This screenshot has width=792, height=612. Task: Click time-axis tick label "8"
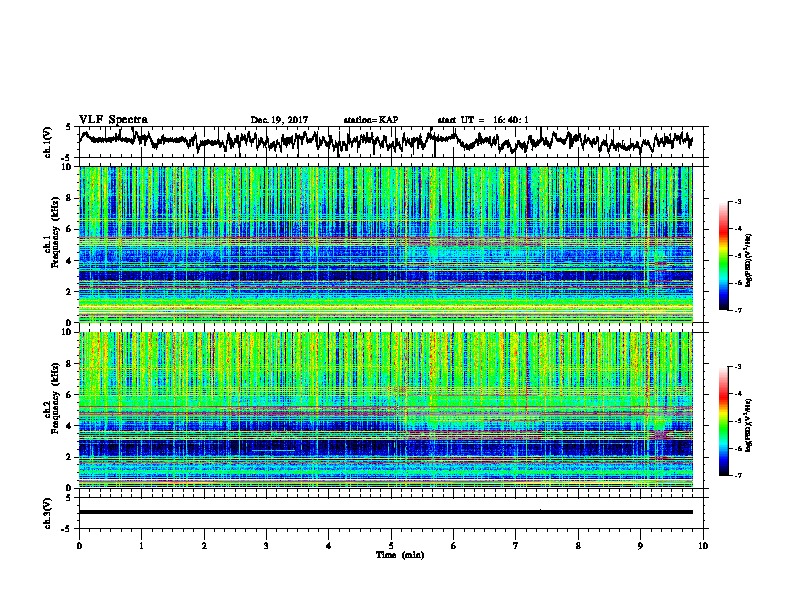click(578, 546)
